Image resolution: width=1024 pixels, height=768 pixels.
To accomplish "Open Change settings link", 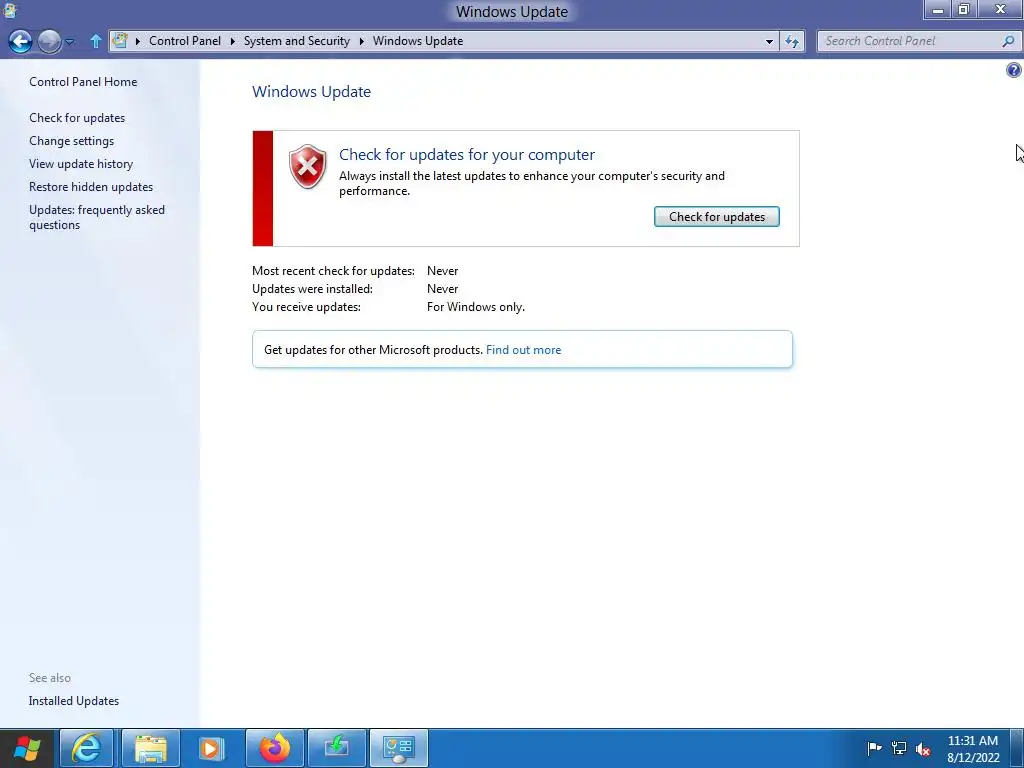I will point(71,140).
